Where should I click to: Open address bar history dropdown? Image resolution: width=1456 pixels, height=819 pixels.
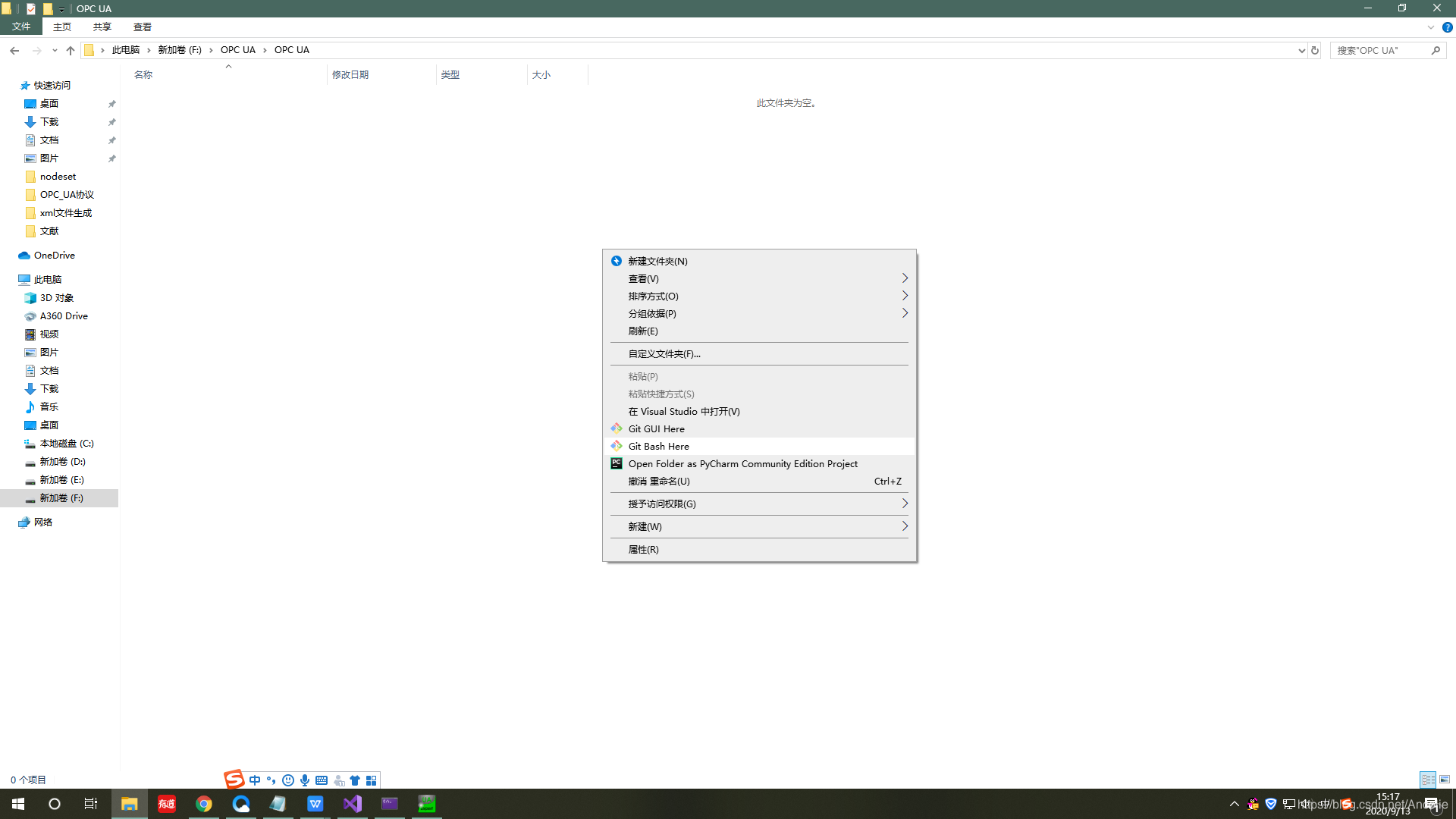point(1302,50)
